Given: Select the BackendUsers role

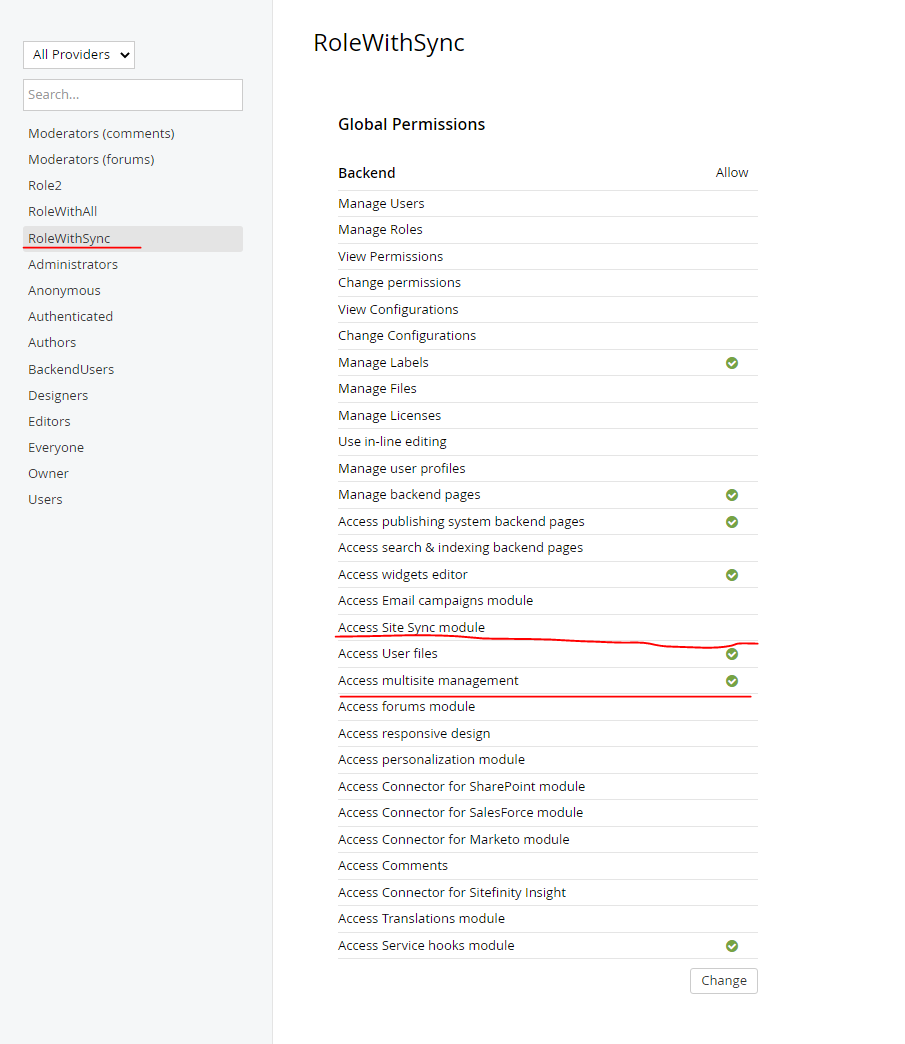Looking at the screenshot, I should [71, 369].
